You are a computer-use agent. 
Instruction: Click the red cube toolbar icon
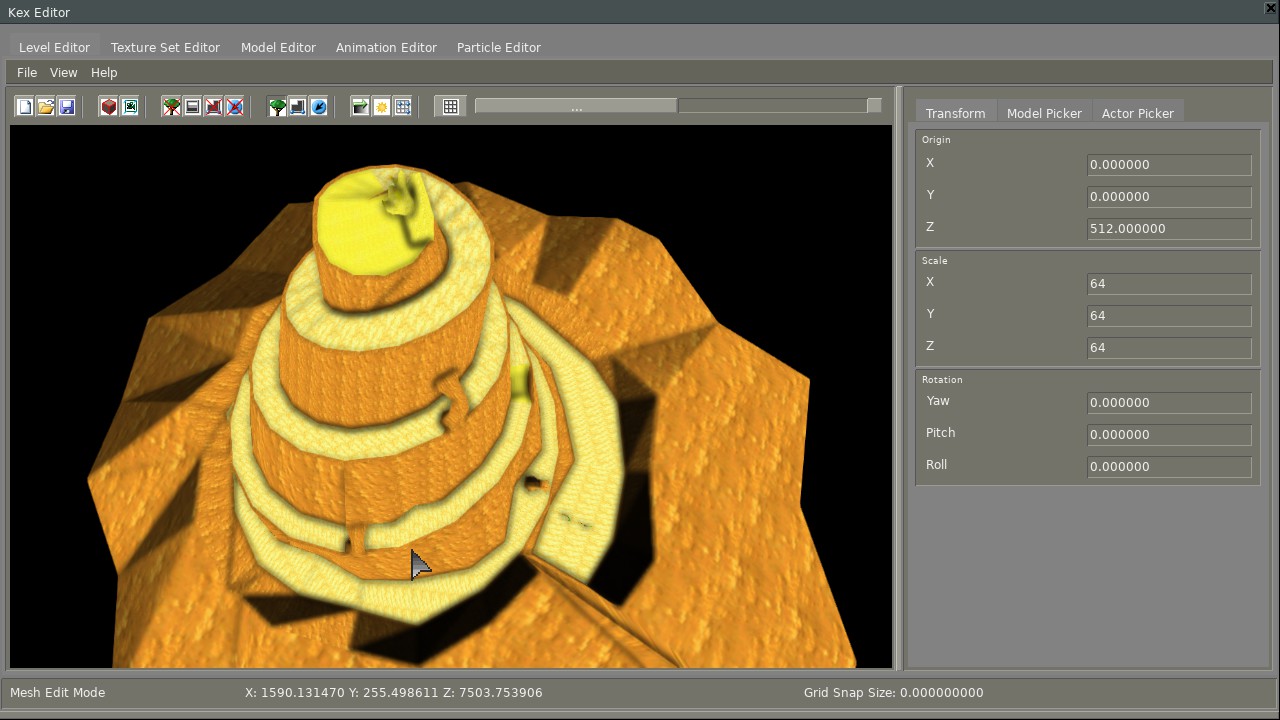109,107
